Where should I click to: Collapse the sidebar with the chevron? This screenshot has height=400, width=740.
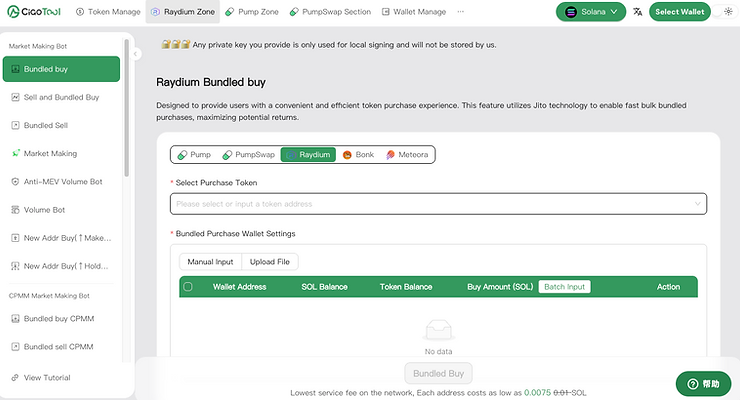(x=135, y=54)
